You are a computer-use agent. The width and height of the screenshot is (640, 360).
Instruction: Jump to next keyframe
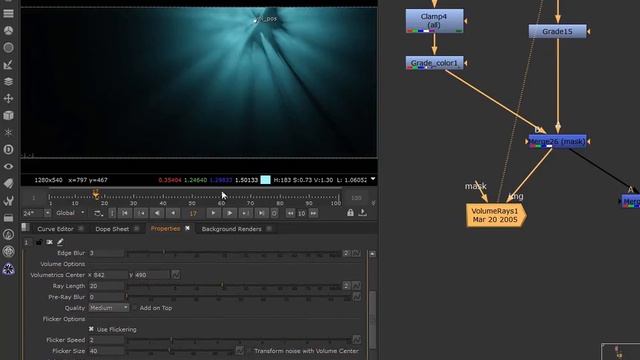(x=245, y=213)
